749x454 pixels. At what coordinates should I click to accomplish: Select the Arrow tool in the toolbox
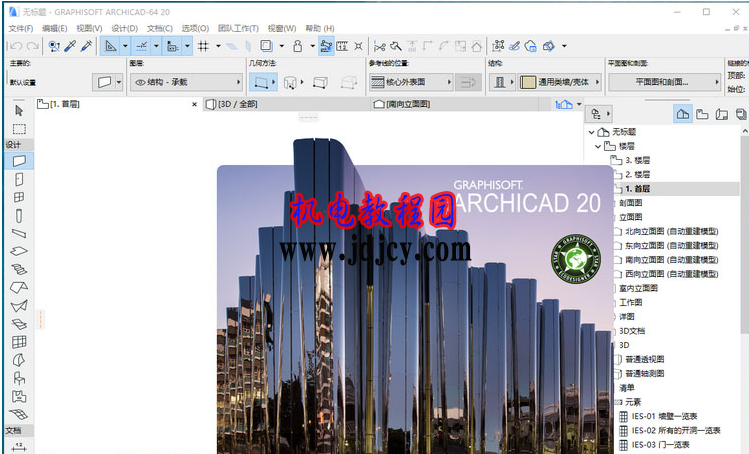tap(19, 111)
